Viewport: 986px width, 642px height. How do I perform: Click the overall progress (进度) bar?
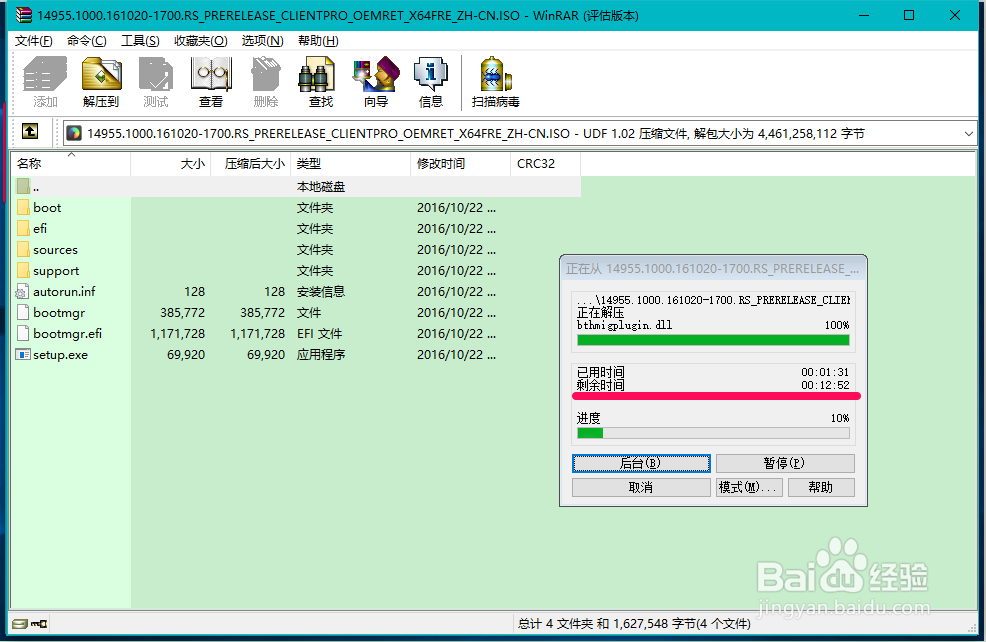(713, 433)
